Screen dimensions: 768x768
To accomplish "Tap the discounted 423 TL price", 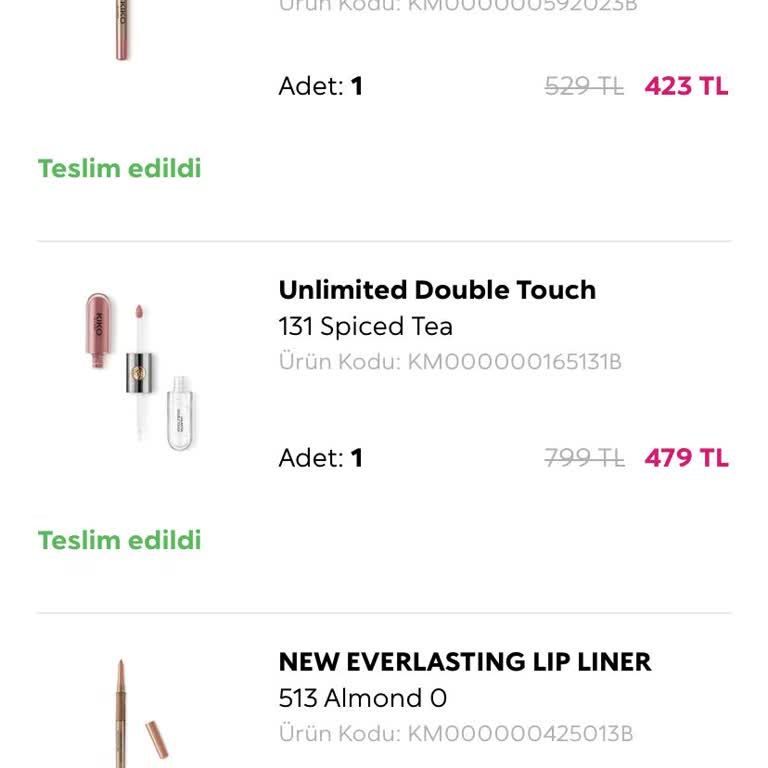I will pyautogui.click(x=686, y=86).
